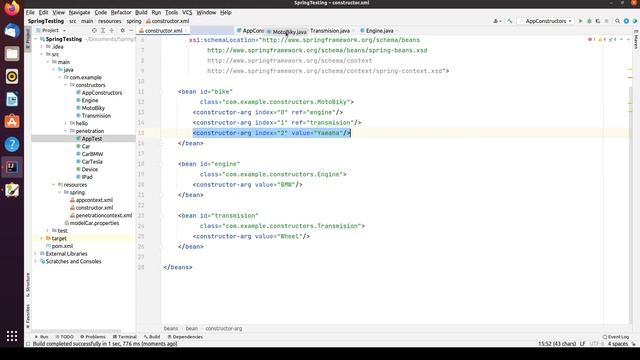Open penetrationcontext.xml in the tree
Image resolution: width=640 pixels, height=360 pixels.
[x=104, y=215]
